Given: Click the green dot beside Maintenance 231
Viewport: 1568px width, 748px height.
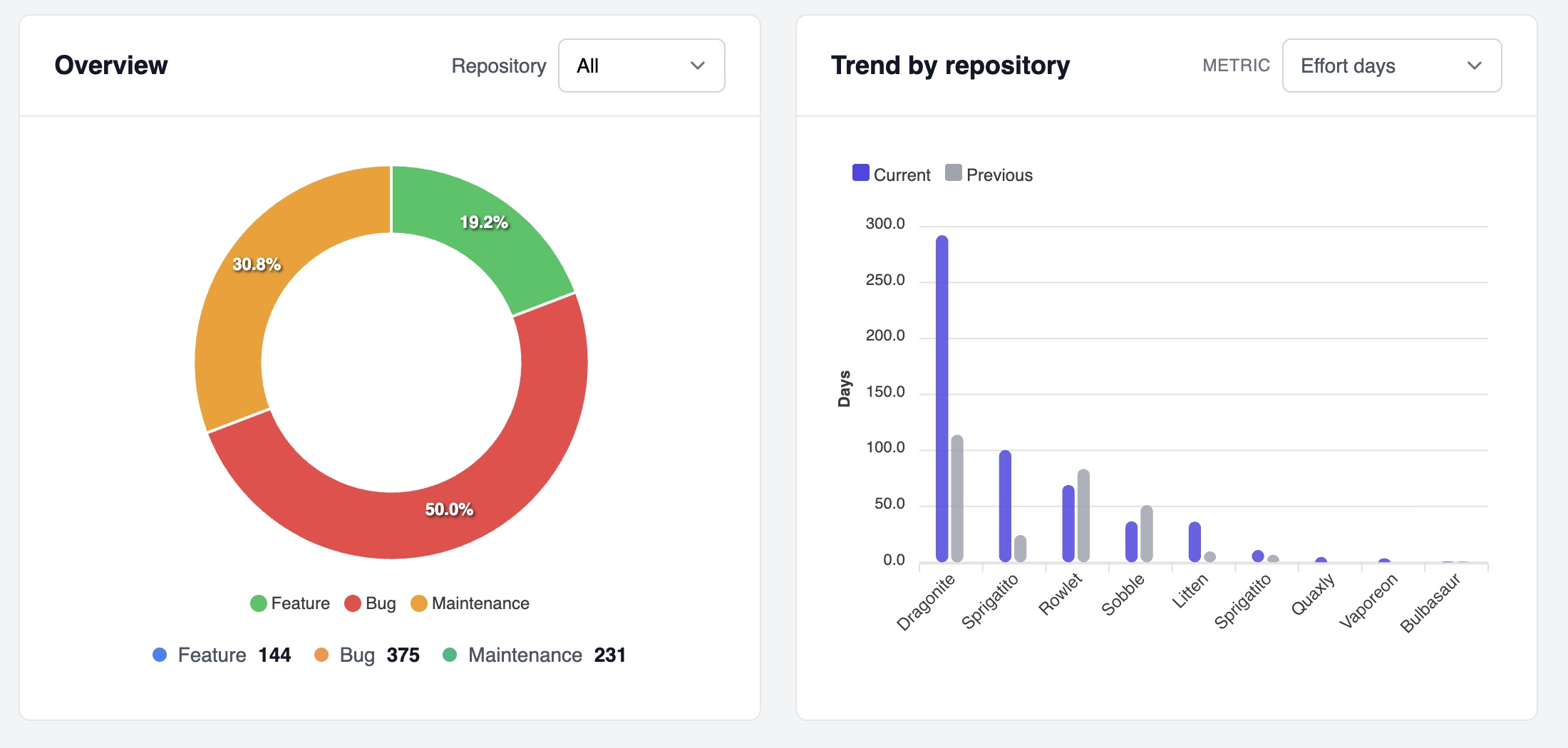Looking at the screenshot, I should pos(450,655).
